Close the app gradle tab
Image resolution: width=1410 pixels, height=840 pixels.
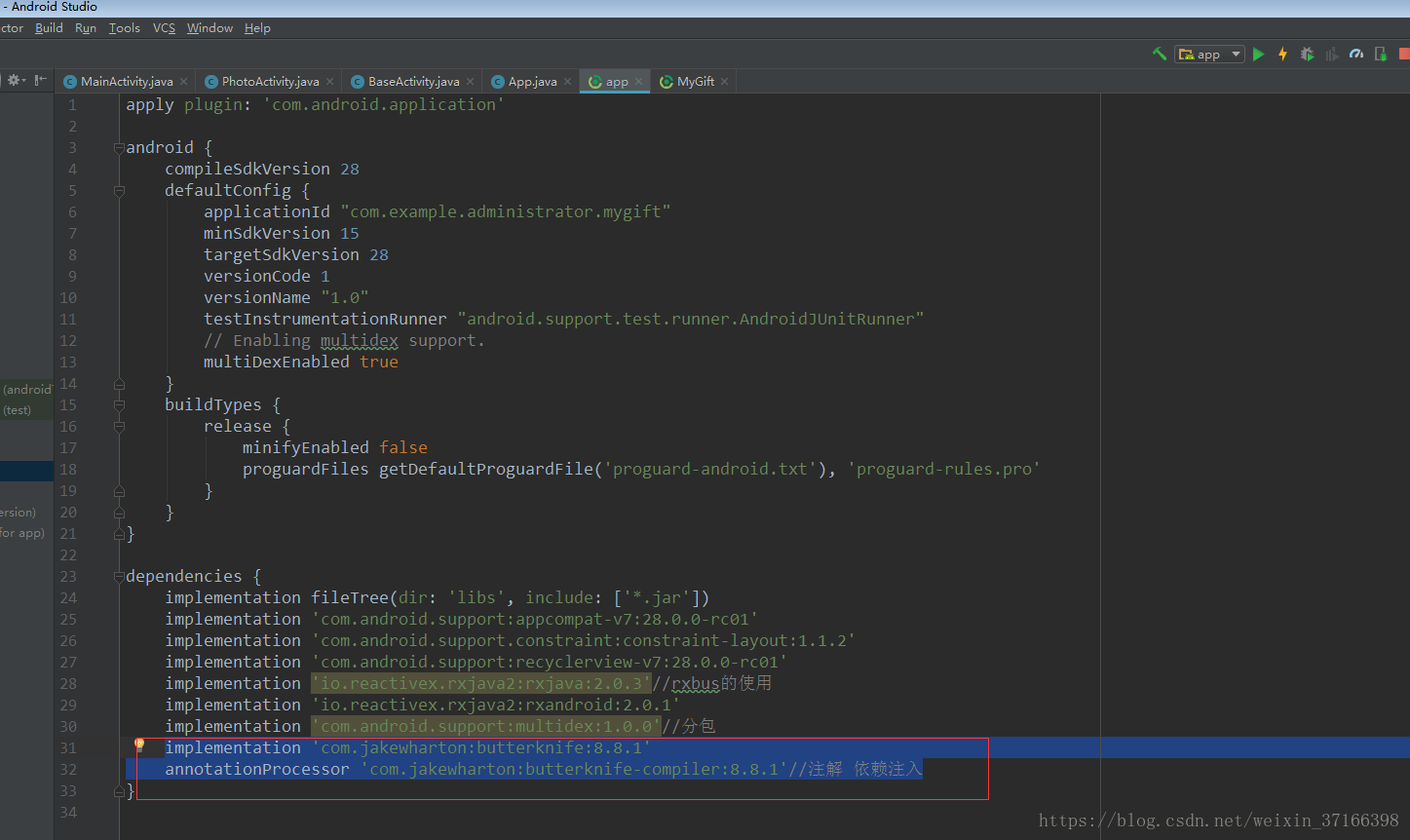639,82
